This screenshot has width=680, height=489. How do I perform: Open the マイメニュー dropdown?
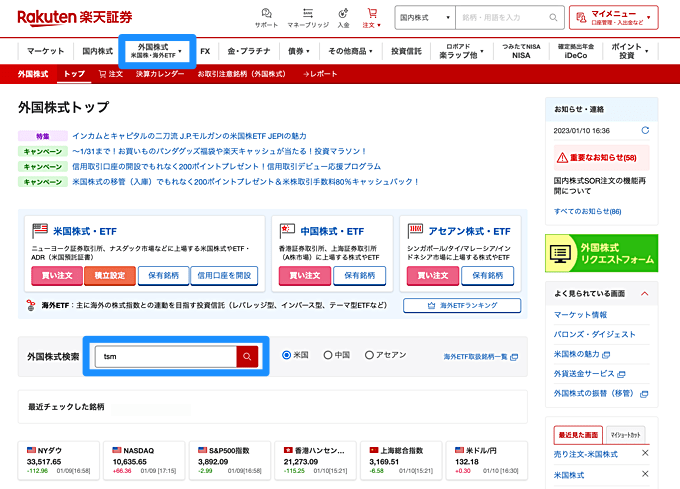pyautogui.click(x=614, y=17)
